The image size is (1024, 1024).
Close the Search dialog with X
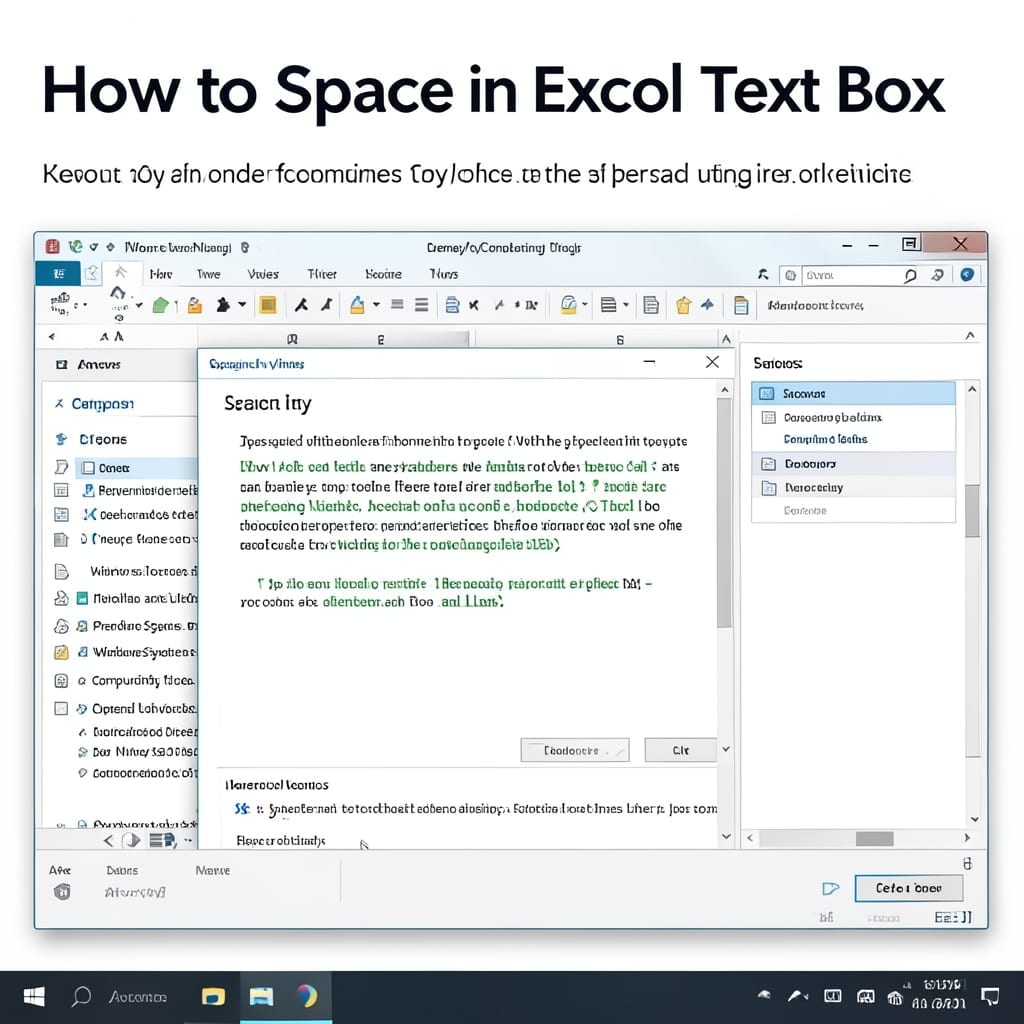pos(712,362)
